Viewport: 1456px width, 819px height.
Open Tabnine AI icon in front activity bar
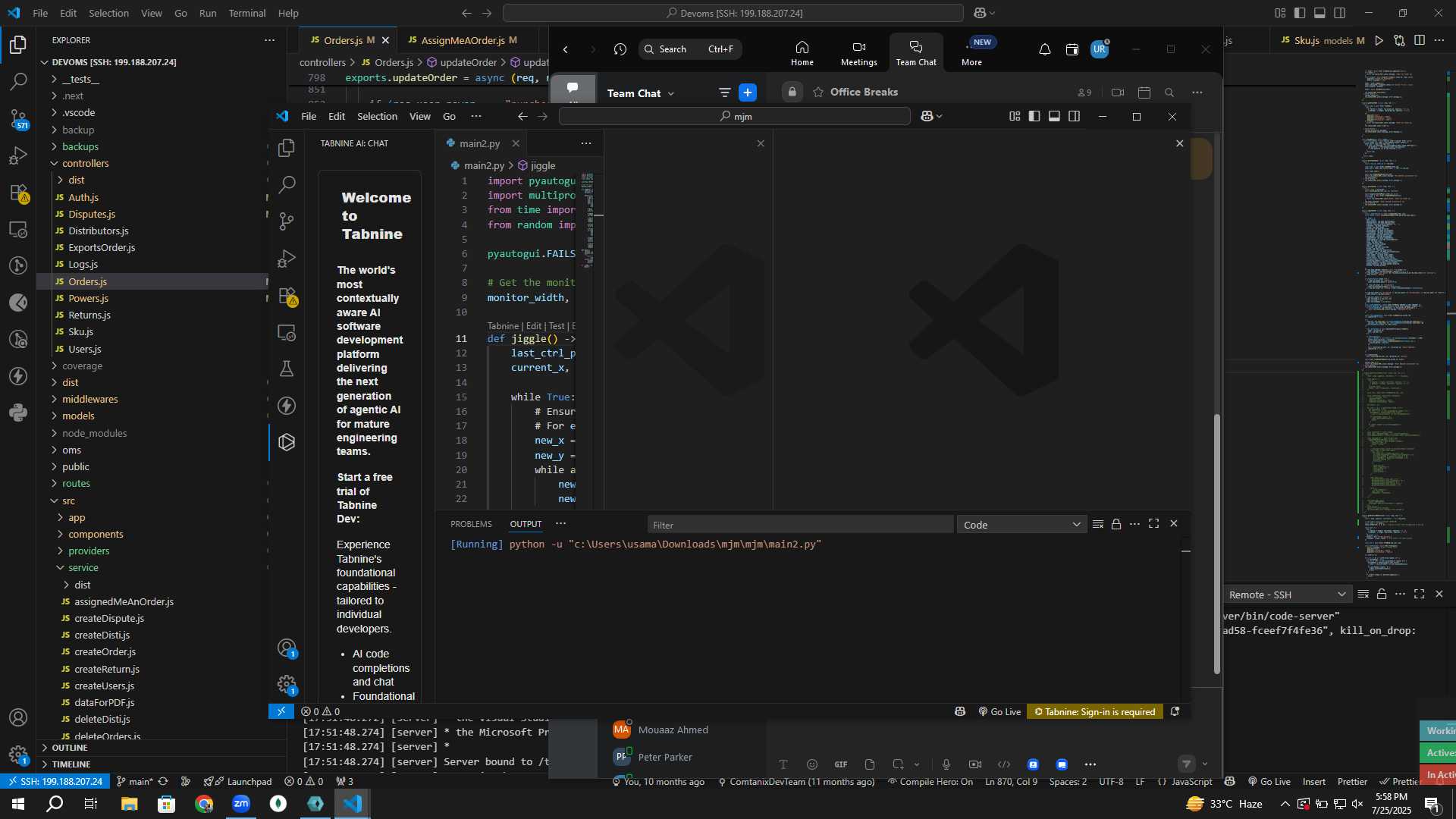287,442
